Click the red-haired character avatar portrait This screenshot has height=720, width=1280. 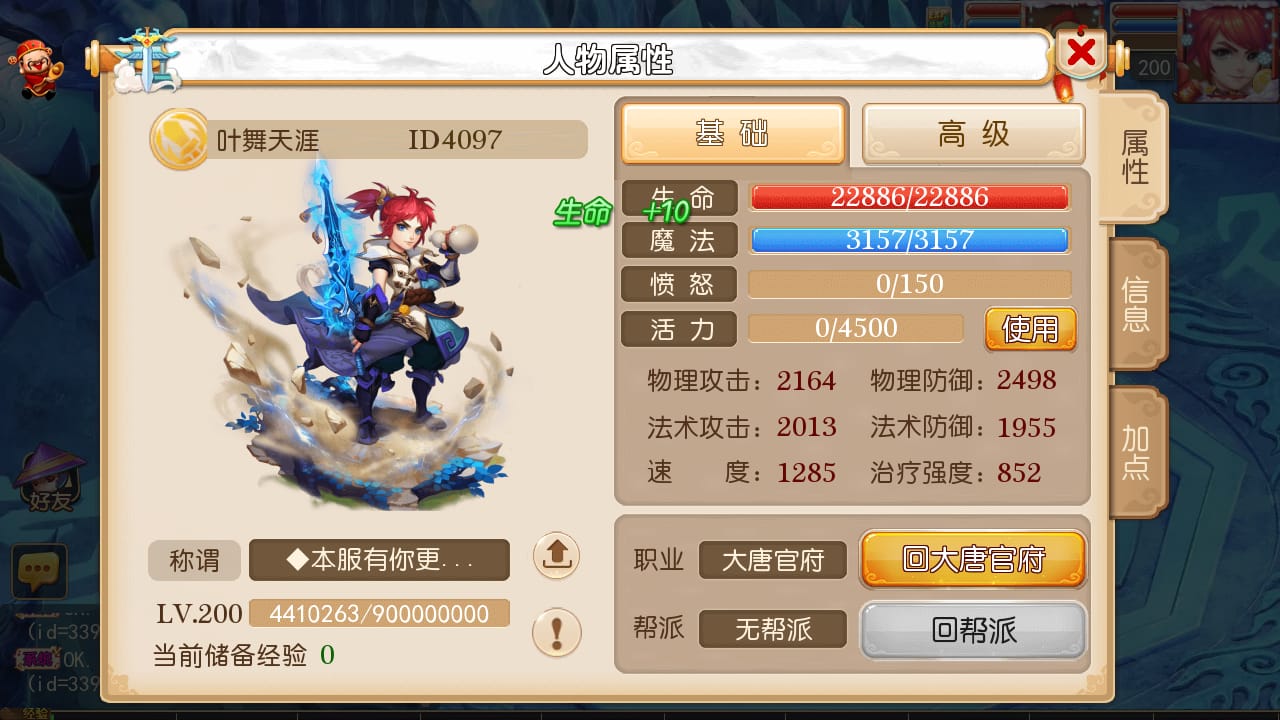(x=1228, y=52)
